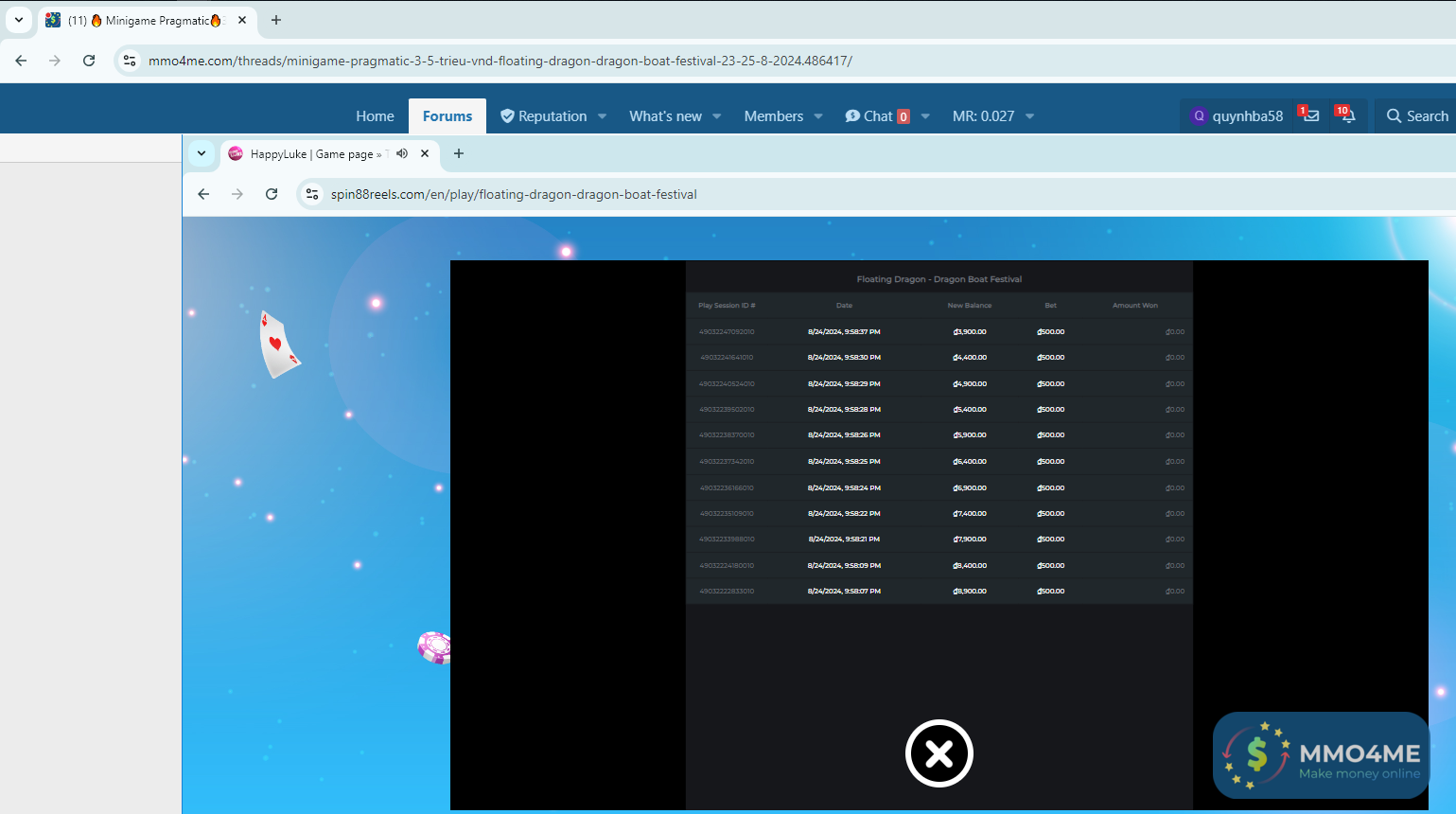This screenshot has width=1456, height=814.
Task: Select session ID 49032247092010
Action: pyautogui.click(x=727, y=332)
